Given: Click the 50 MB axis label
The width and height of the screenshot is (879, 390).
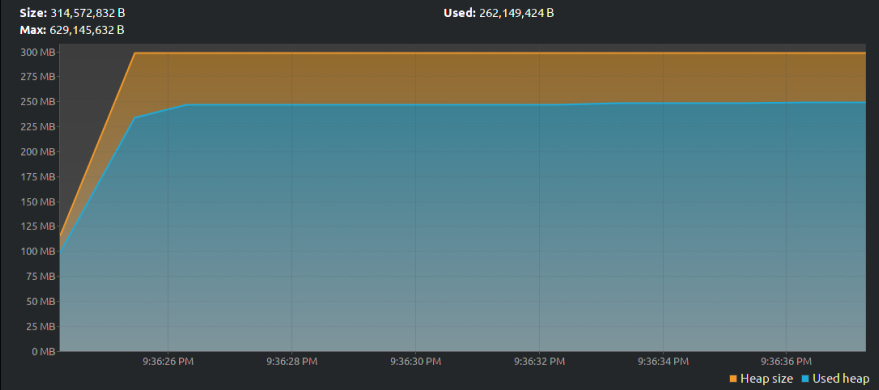Looking at the screenshot, I should (x=41, y=301).
